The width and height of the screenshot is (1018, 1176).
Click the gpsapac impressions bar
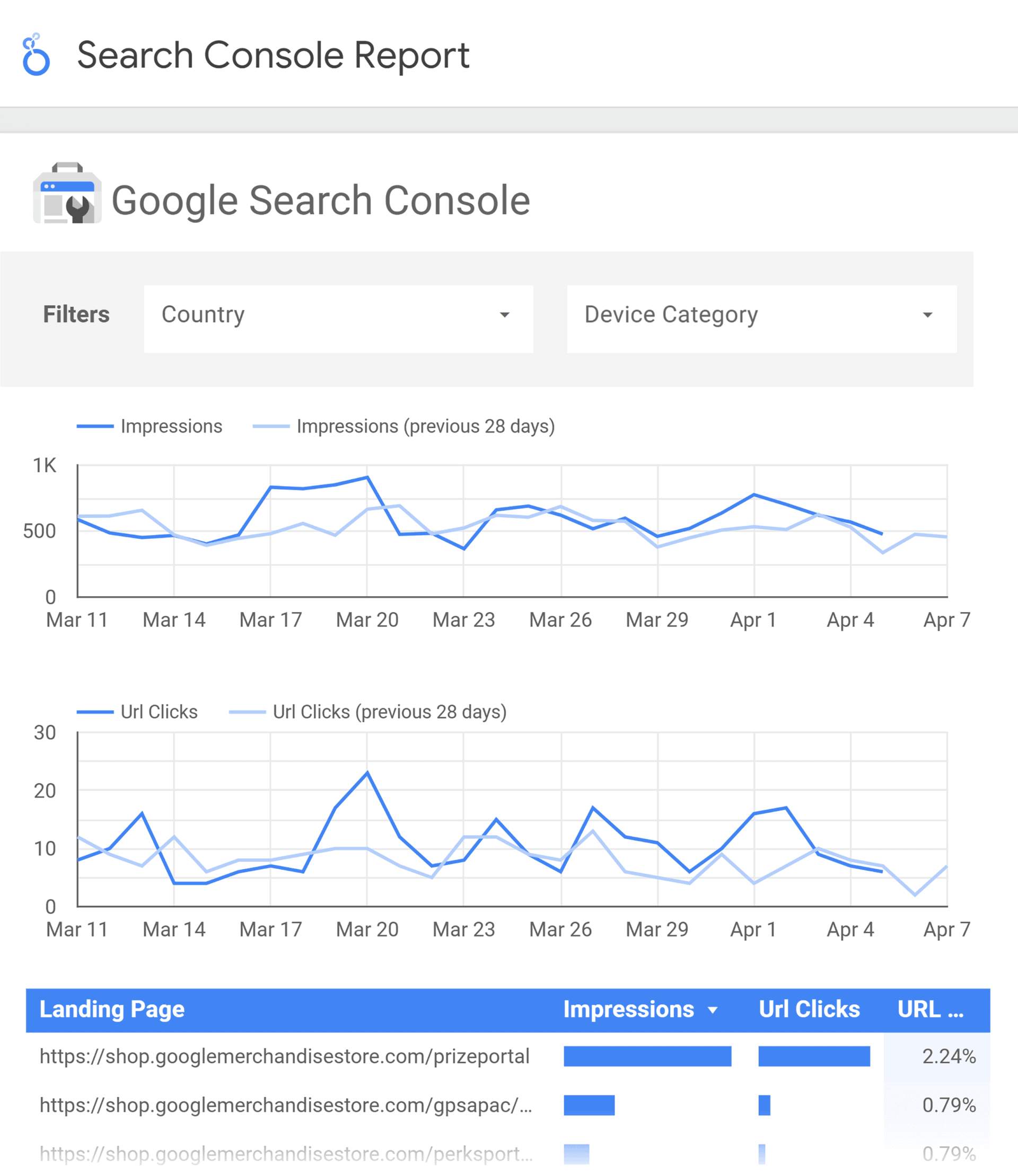pos(589,1106)
